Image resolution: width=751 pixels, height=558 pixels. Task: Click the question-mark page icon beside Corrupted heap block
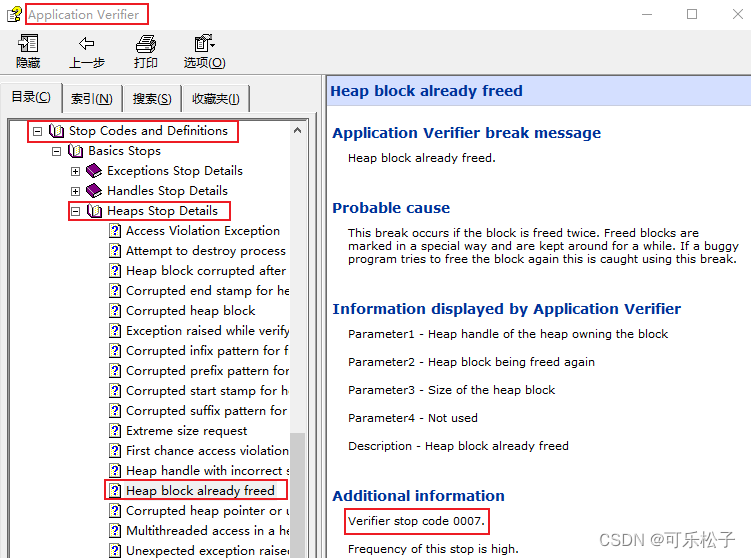[115, 311]
